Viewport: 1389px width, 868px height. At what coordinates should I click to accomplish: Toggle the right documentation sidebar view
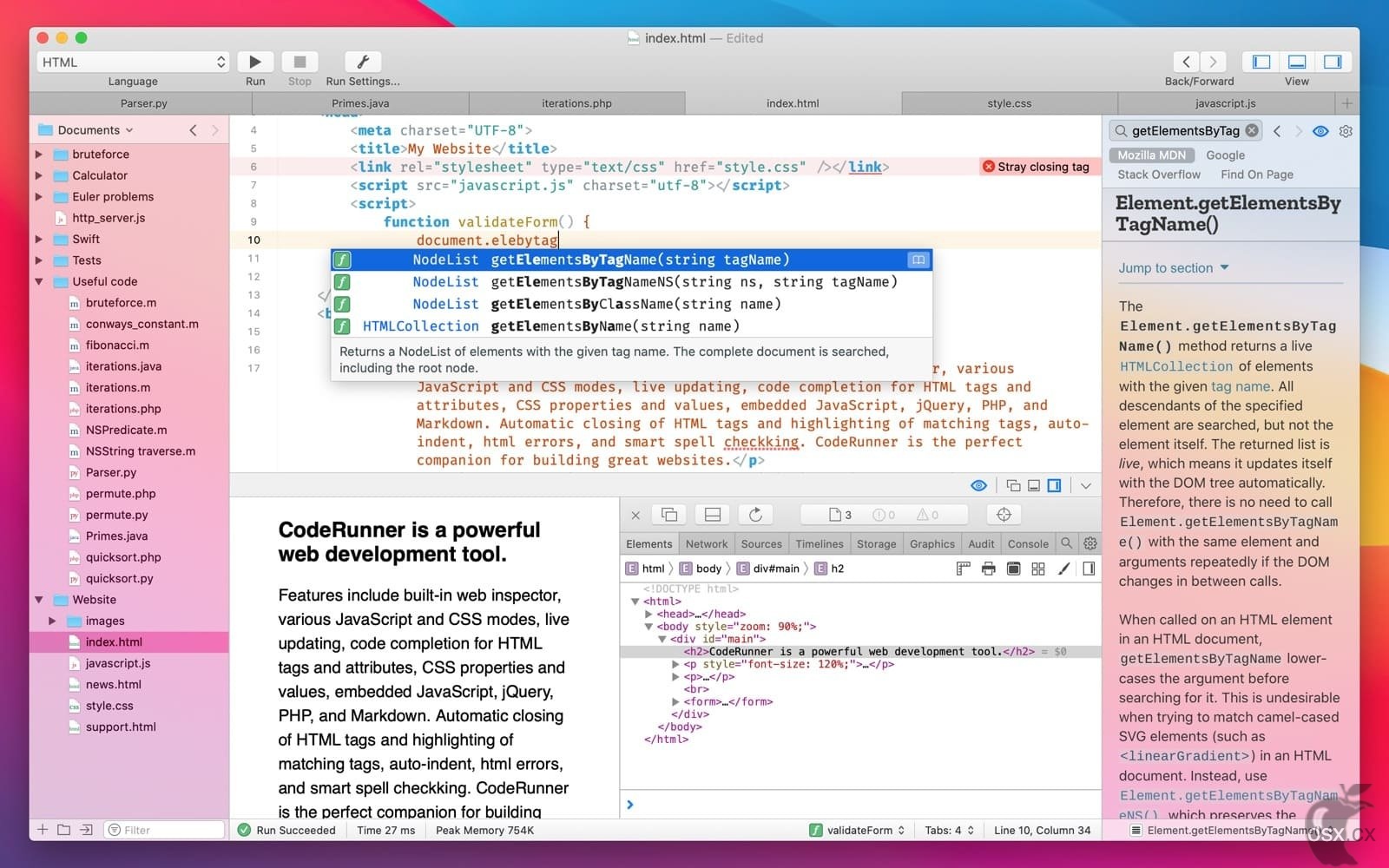[x=1333, y=62]
